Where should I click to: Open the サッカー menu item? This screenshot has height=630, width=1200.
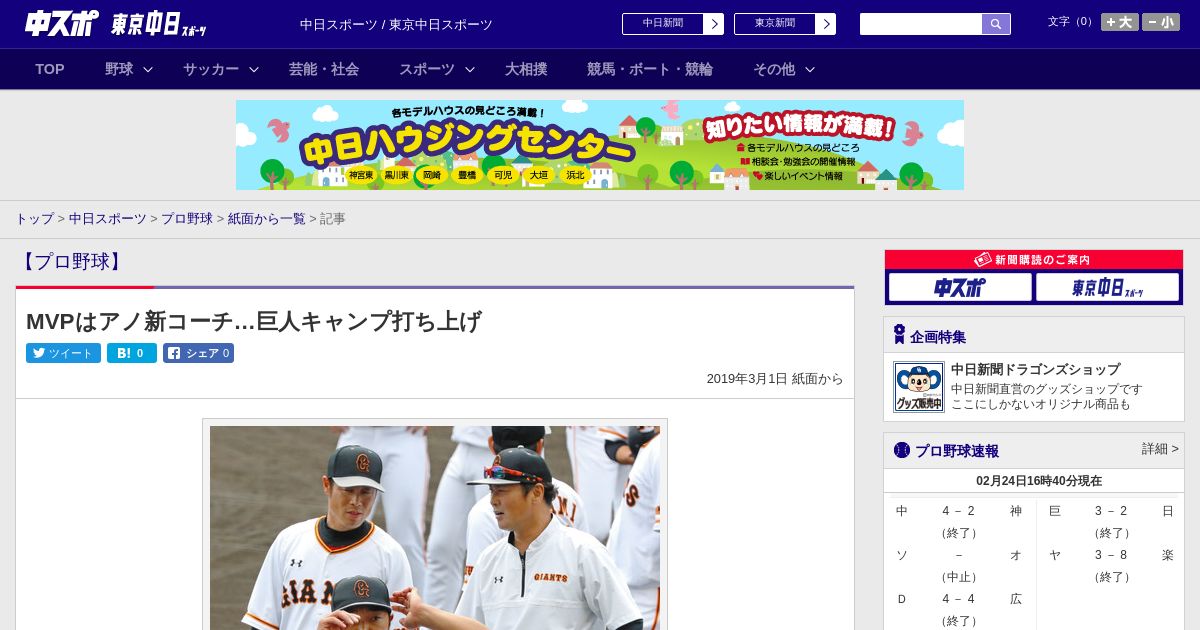tap(211, 69)
